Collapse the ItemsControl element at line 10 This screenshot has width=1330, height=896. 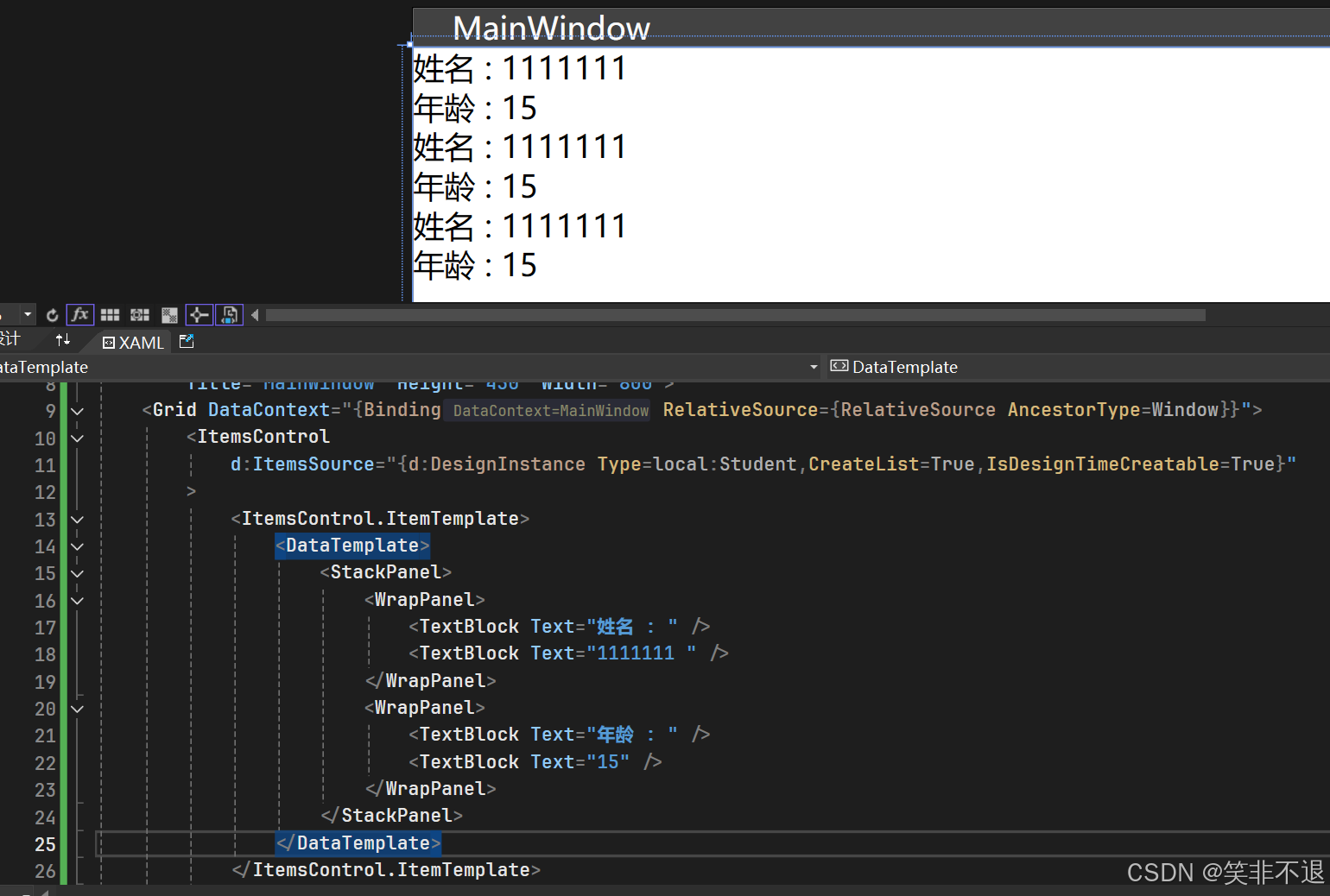click(77, 439)
